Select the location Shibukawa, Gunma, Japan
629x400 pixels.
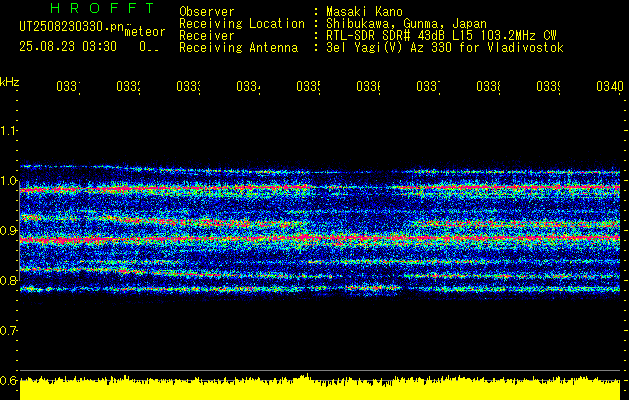[x=406, y=24]
